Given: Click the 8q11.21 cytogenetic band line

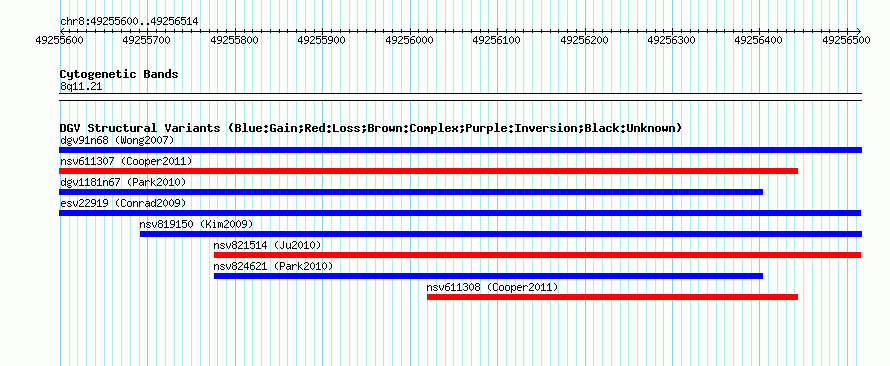Looking at the screenshot, I should pyautogui.click(x=460, y=97).
